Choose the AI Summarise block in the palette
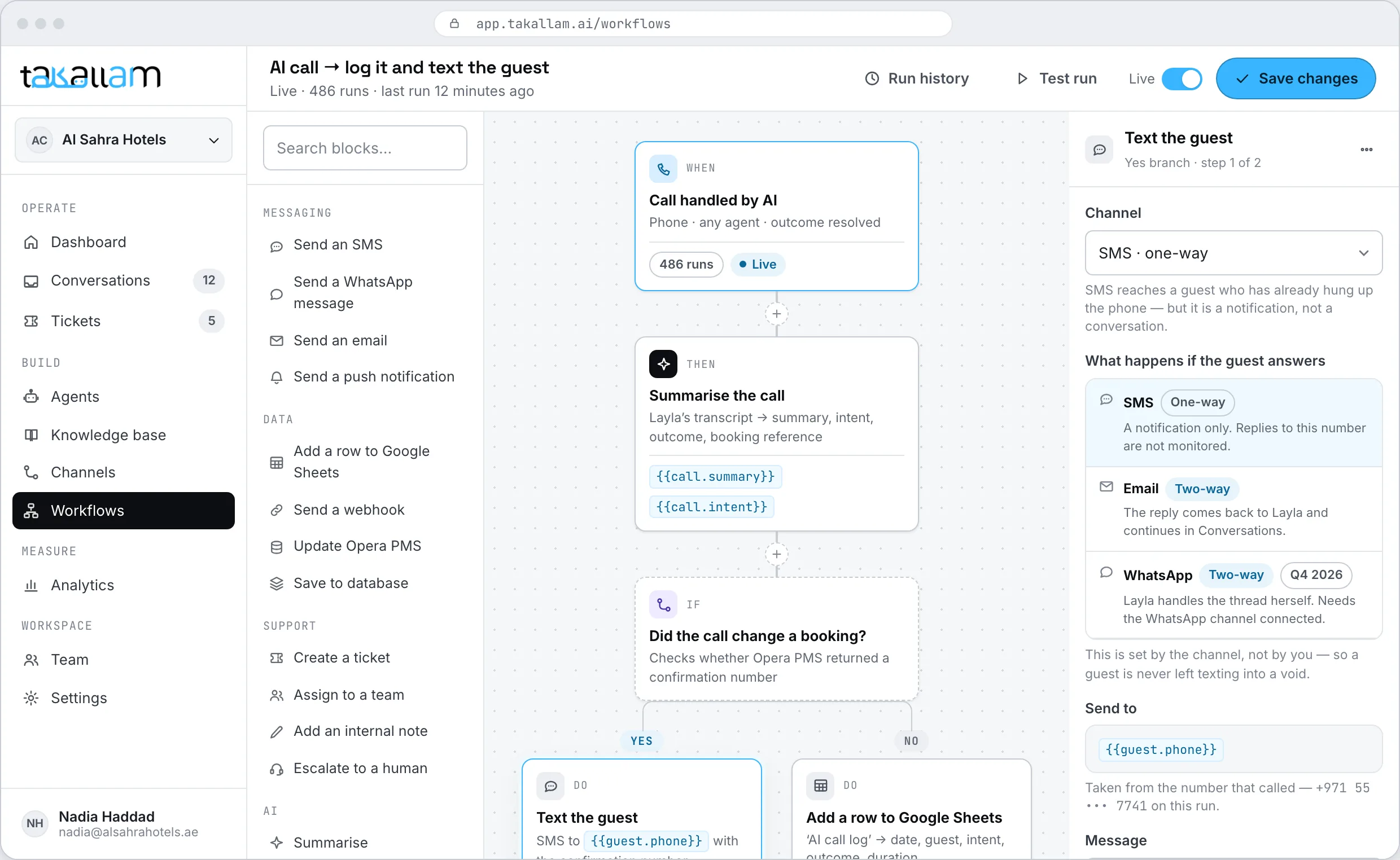The image size is (1400, 860). point(365,843)
